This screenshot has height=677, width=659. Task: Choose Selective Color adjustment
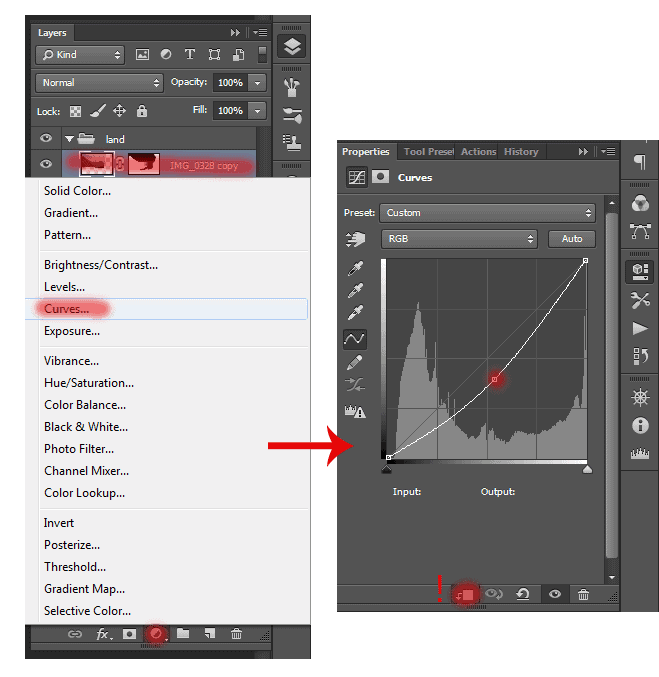[x=87, y=611]
